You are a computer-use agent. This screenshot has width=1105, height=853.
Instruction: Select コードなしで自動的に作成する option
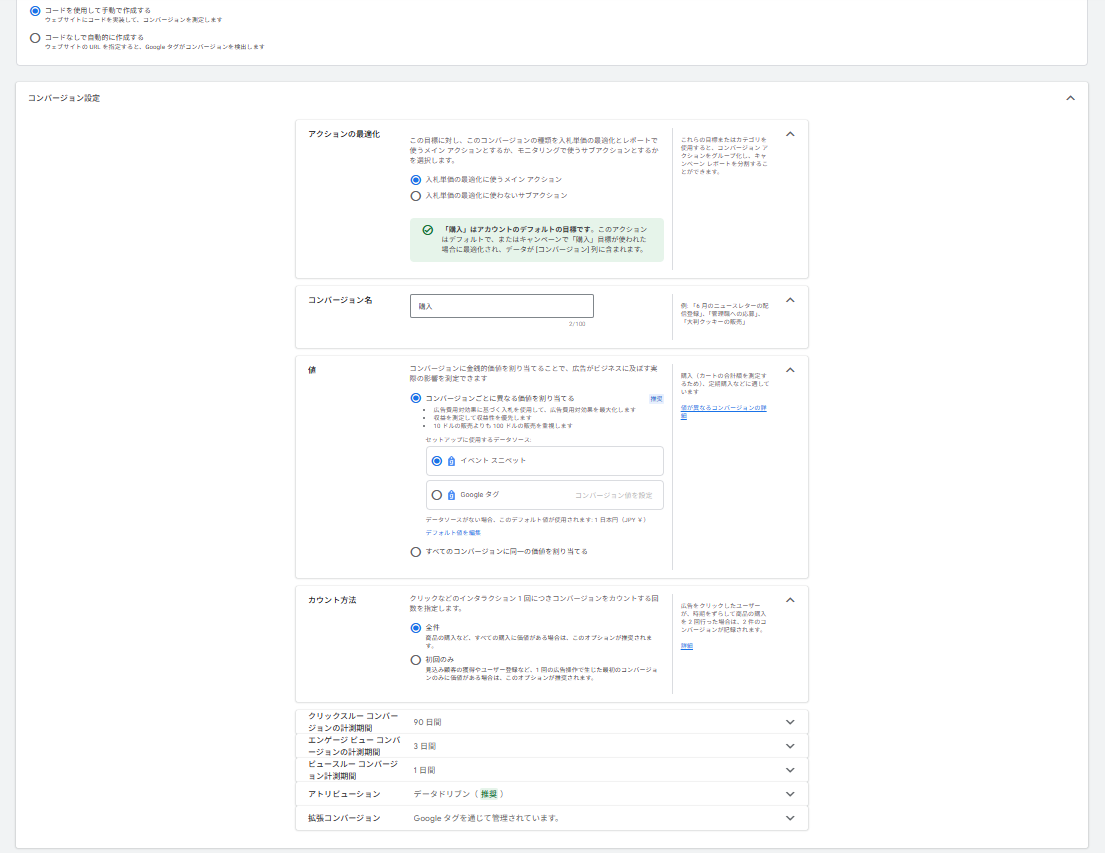click(x=35, y=38)
